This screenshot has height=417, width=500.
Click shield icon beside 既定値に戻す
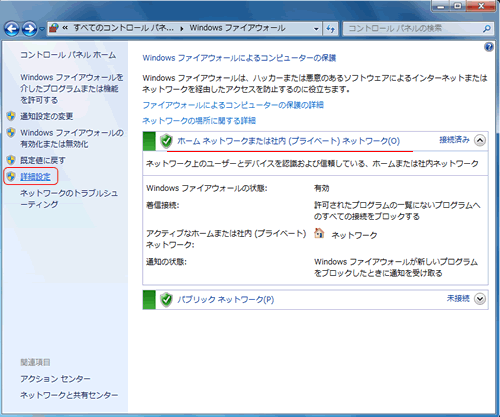(x=11, y=160)
